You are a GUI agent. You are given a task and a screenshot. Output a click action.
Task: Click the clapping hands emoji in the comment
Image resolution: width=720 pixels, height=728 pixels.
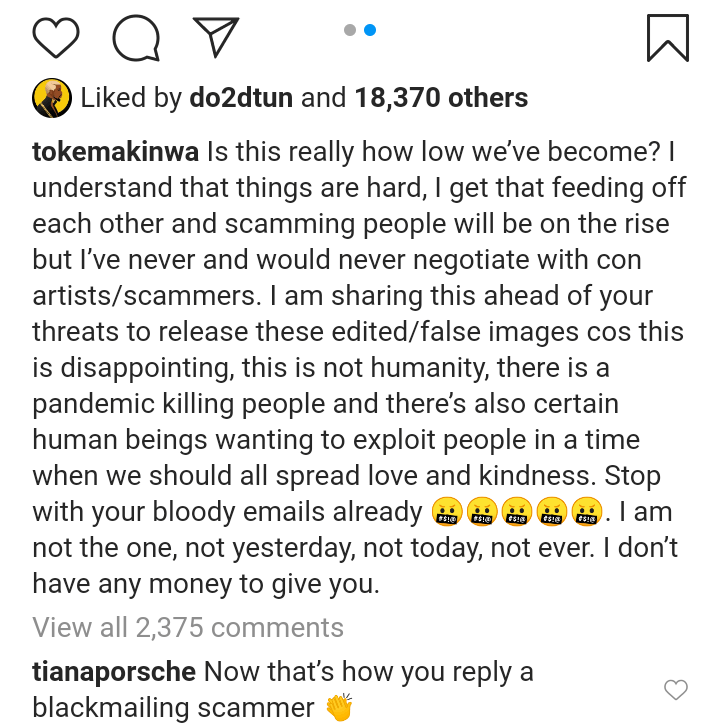(340, 709)
